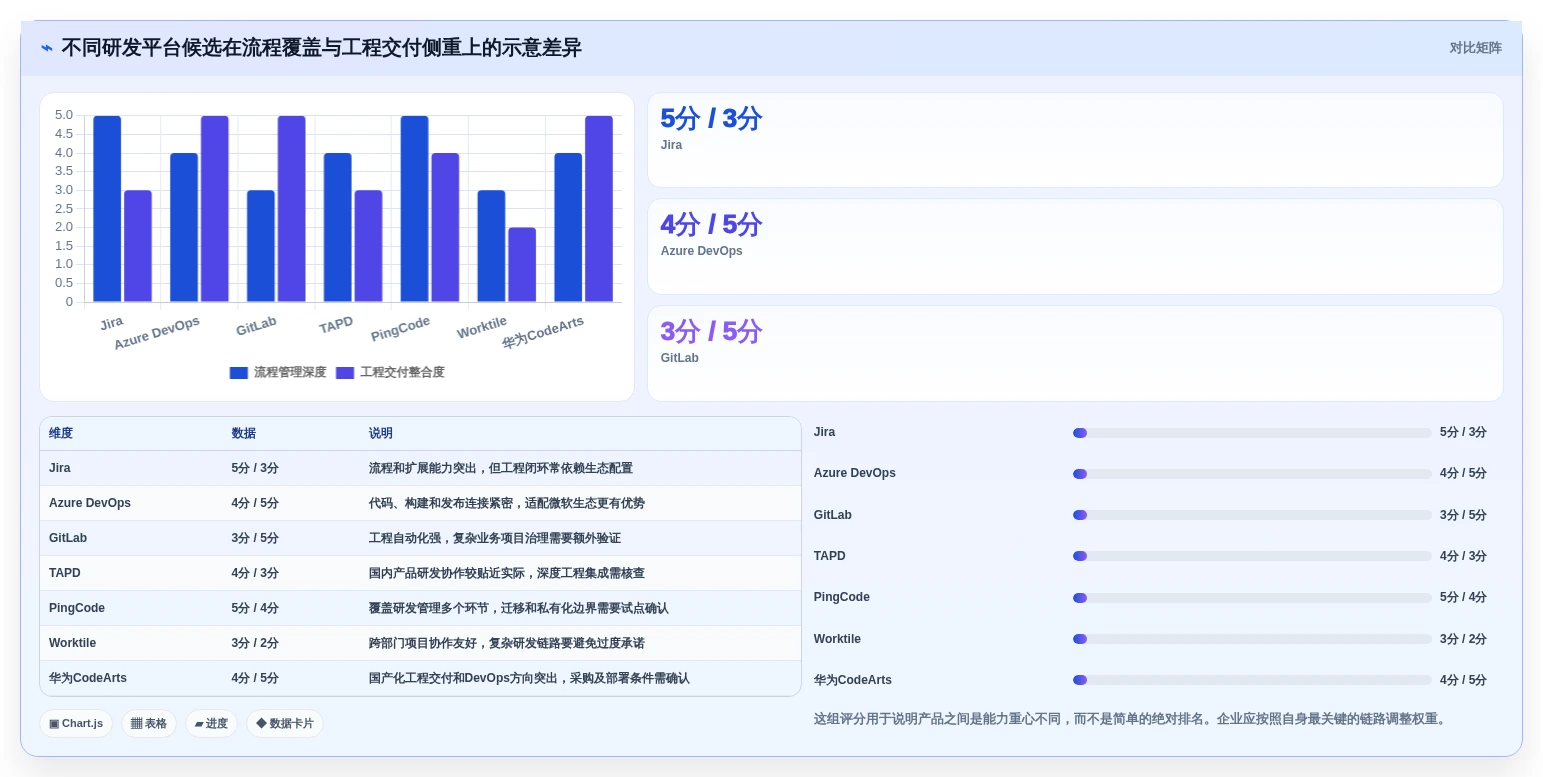Click the Azure DevOps progress bar
The image size is (1543, 777).
[x=1252, y=474]
